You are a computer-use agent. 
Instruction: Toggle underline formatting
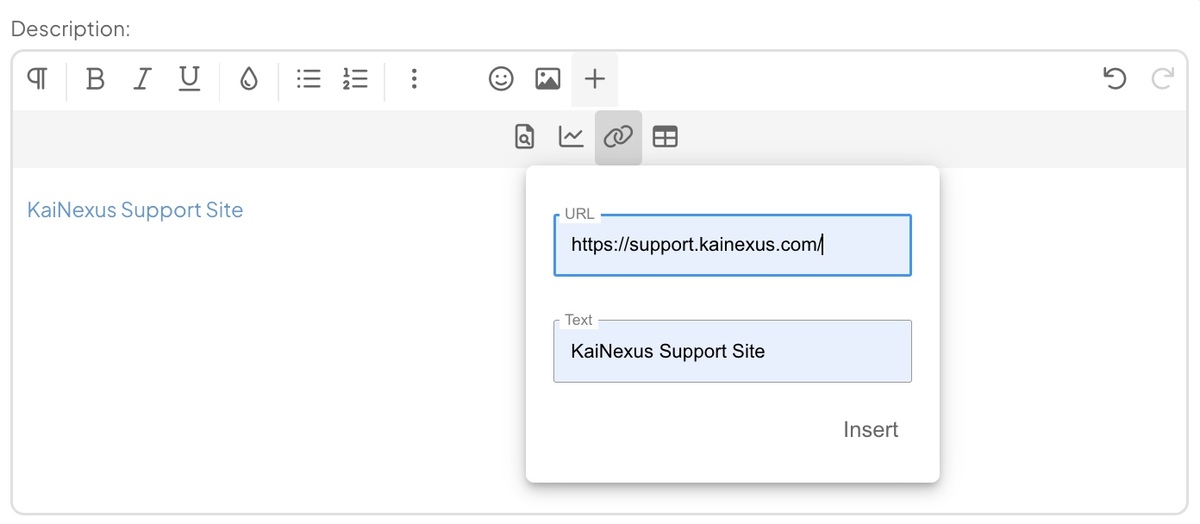point(189,79)
